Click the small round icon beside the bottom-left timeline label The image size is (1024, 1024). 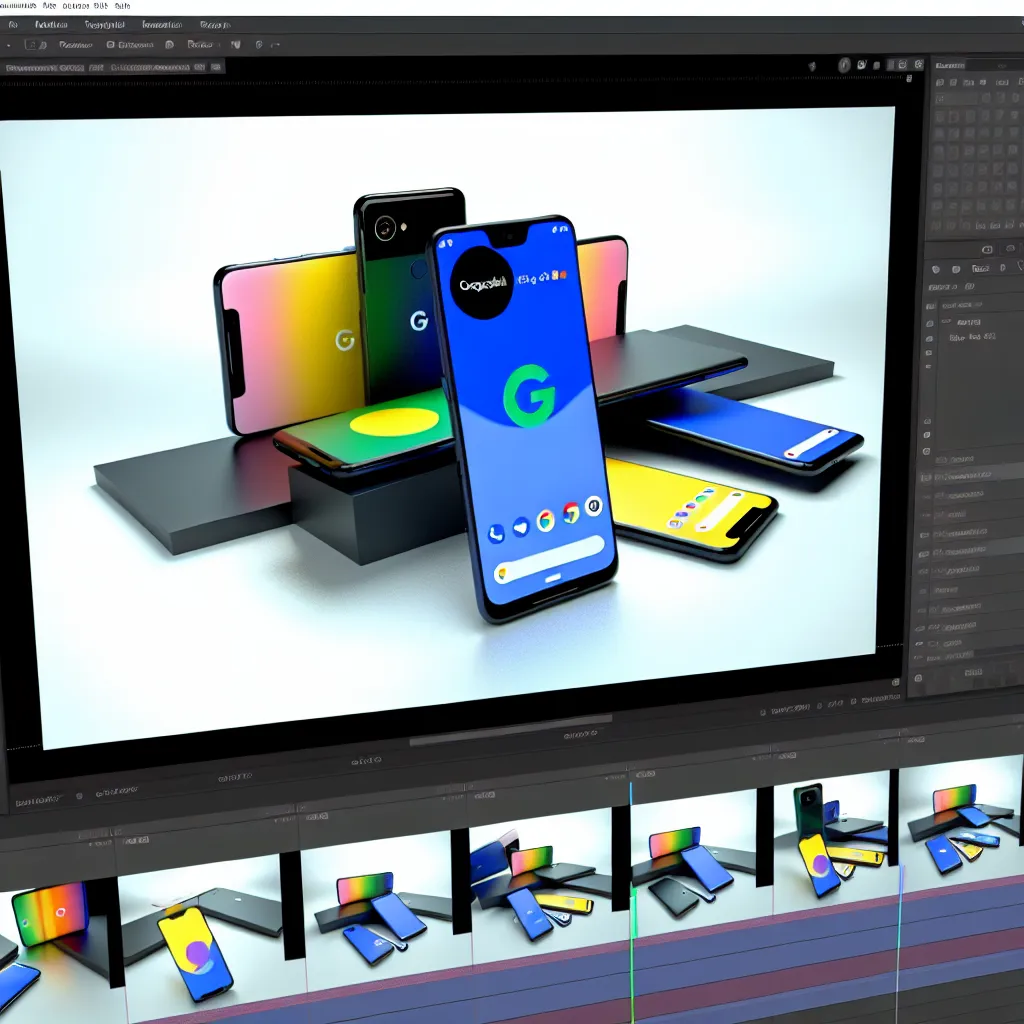(x=79, y=796)
